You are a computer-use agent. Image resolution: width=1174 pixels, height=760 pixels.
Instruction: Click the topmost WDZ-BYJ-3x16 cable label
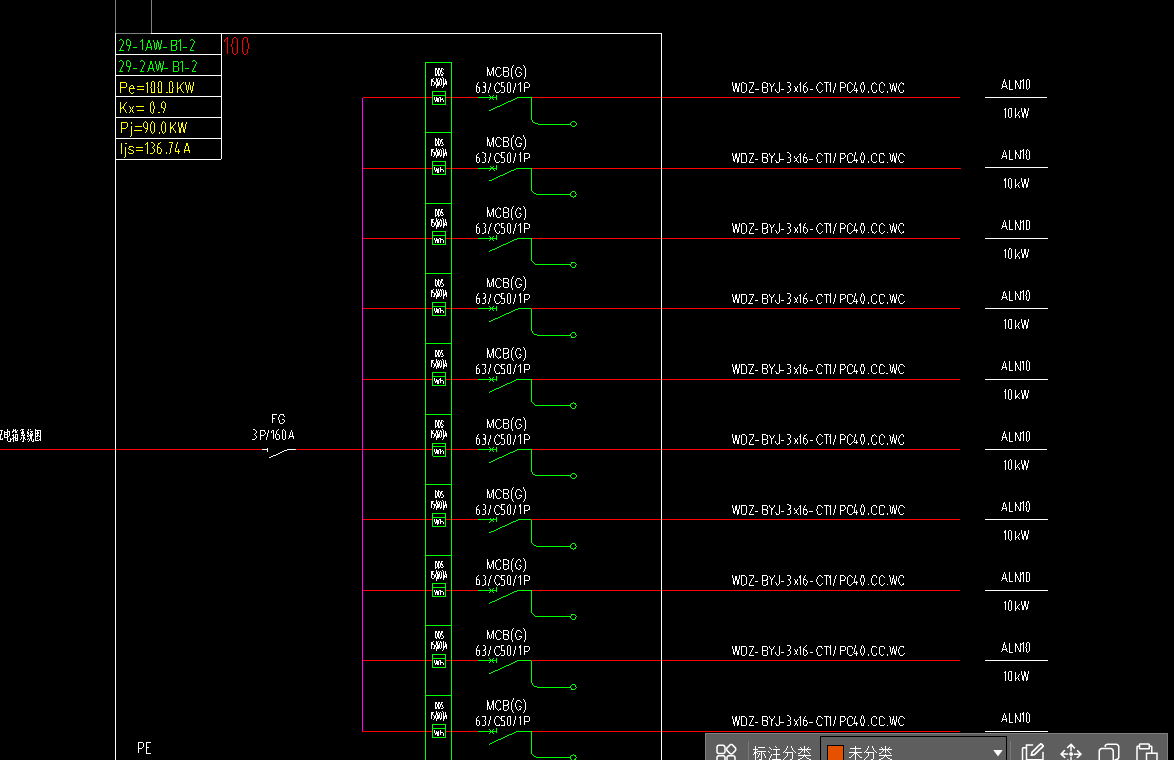[818, 88]
